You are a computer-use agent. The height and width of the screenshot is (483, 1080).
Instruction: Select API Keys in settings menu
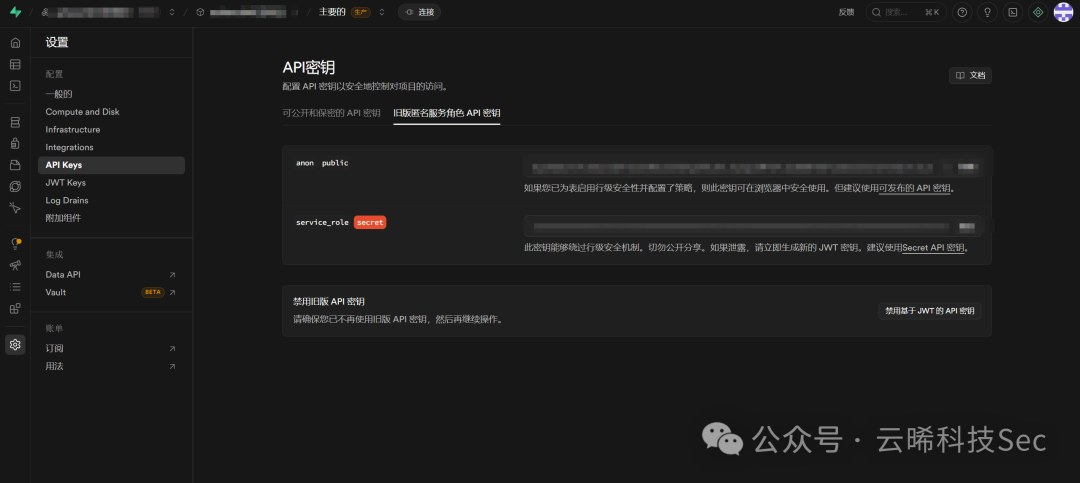pyautogui.click(x=111, y=165)
